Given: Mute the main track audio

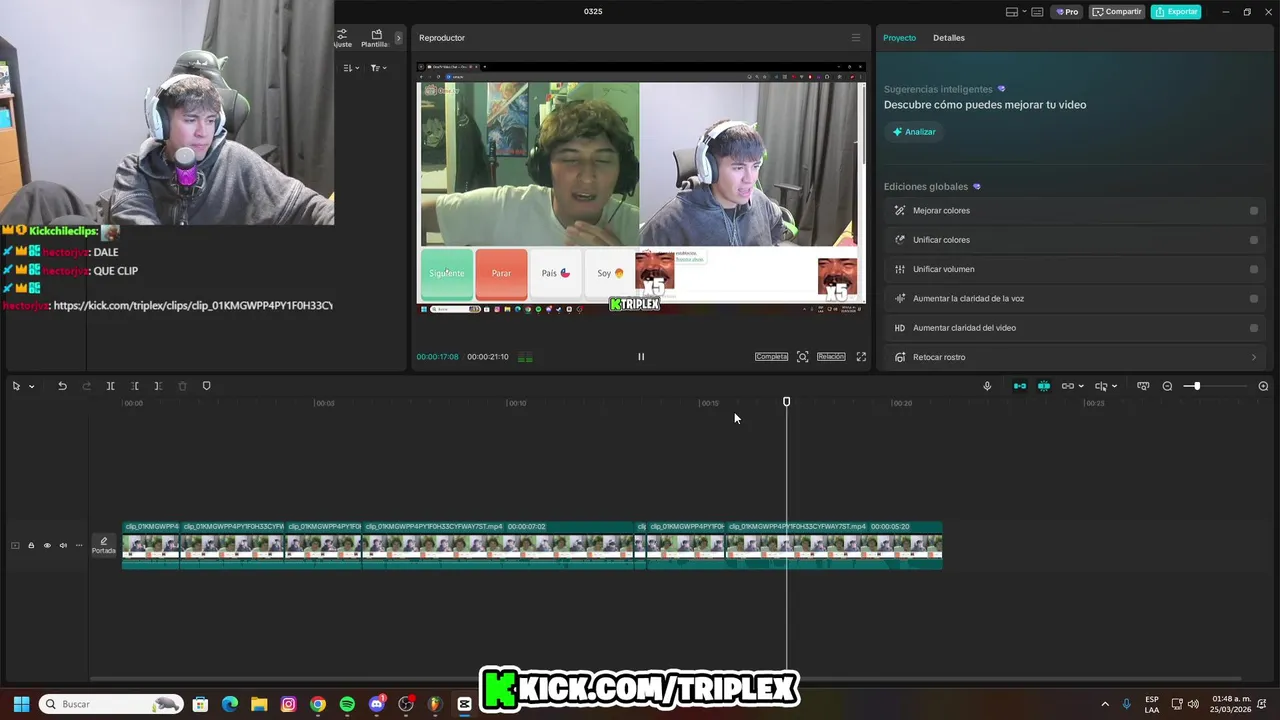Looking at the screenshot, I should [x=63, y=545].
